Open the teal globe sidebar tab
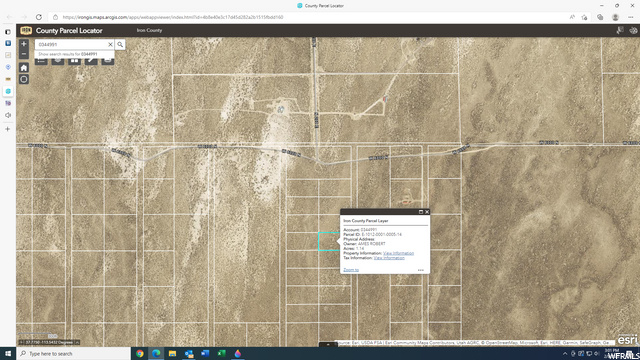Image resolution: width=640 pixels, height=360 pixels. pyautogui.click(x=8, y=91)
